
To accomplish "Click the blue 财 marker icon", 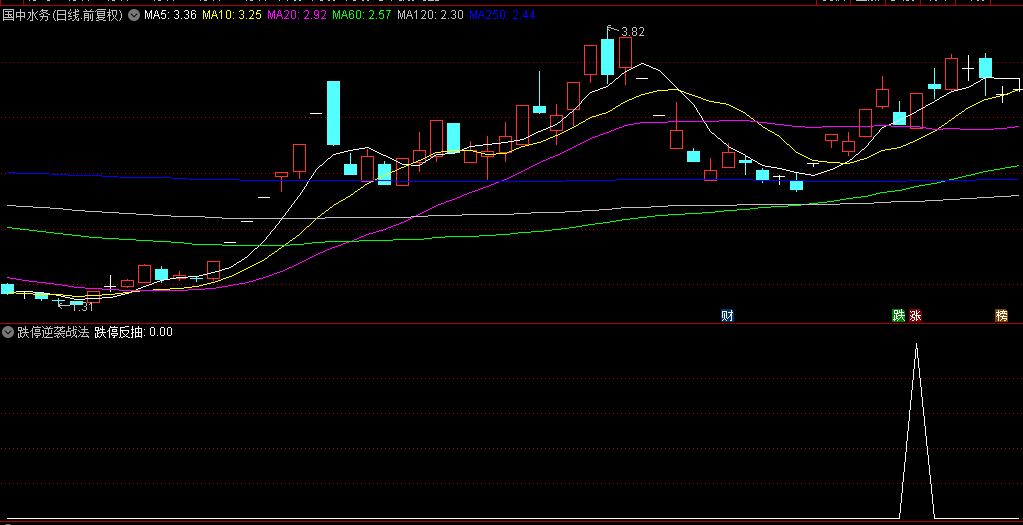I will 727,316.
